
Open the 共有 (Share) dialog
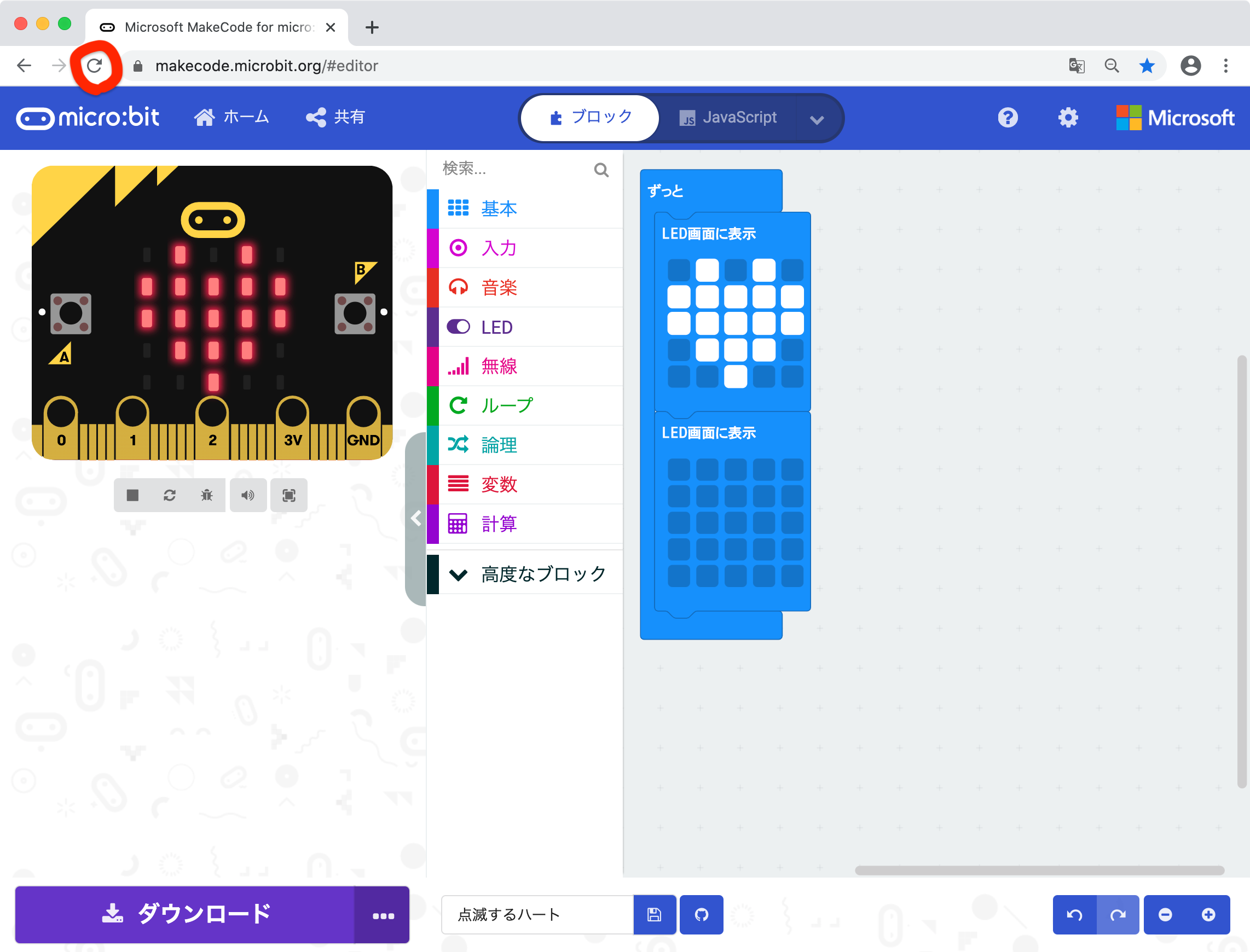click(x=335, y=117)
